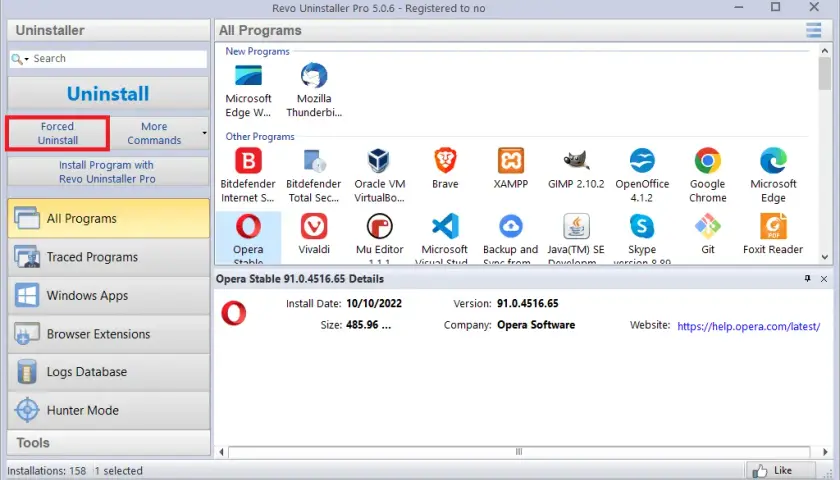Click the Size value 485.96
The height and width of the screenshot is (480, 840).
pos(369,325)
